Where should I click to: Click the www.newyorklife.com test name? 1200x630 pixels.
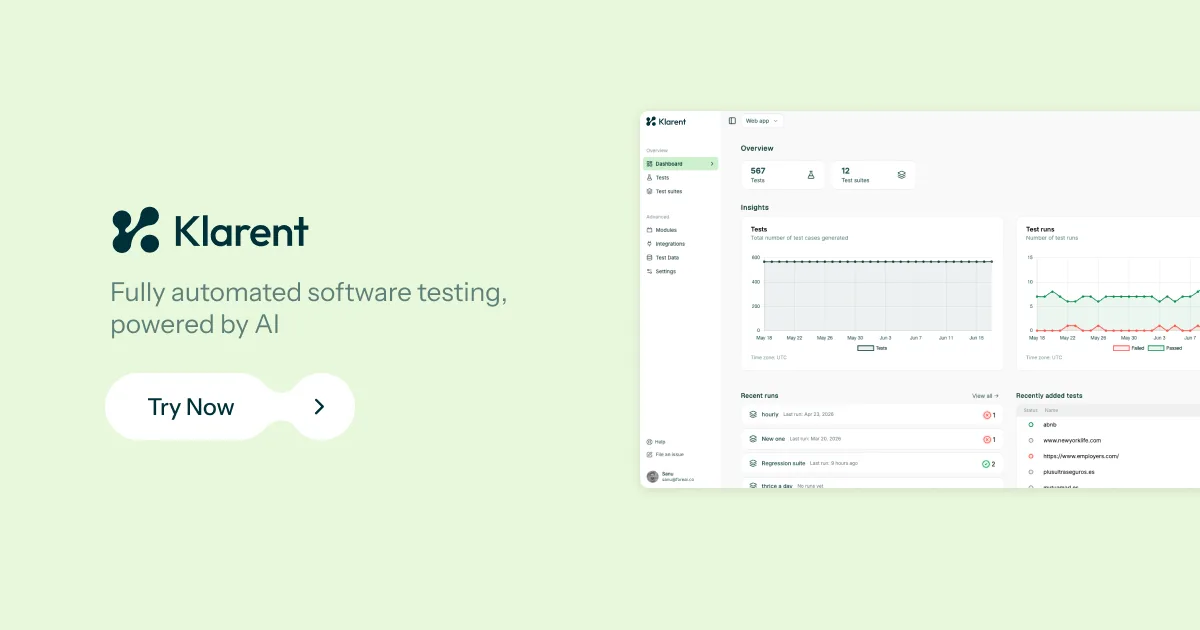tap(1072, 440)
